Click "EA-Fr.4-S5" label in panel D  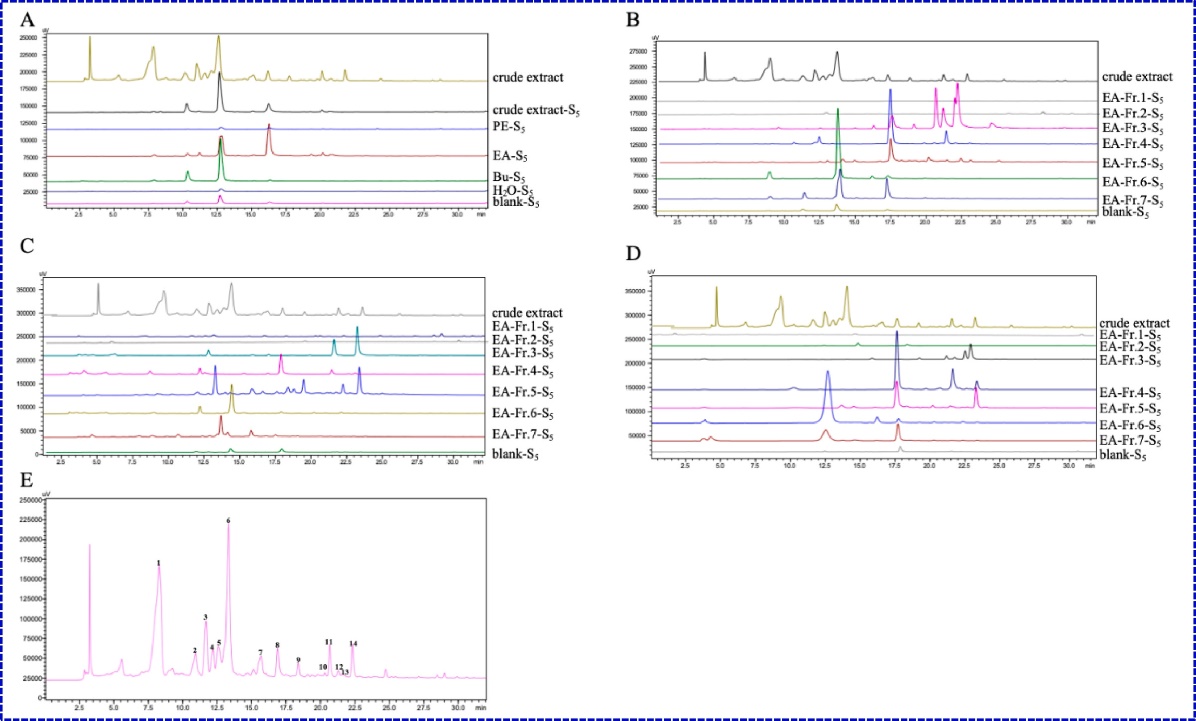point(1132,394)
